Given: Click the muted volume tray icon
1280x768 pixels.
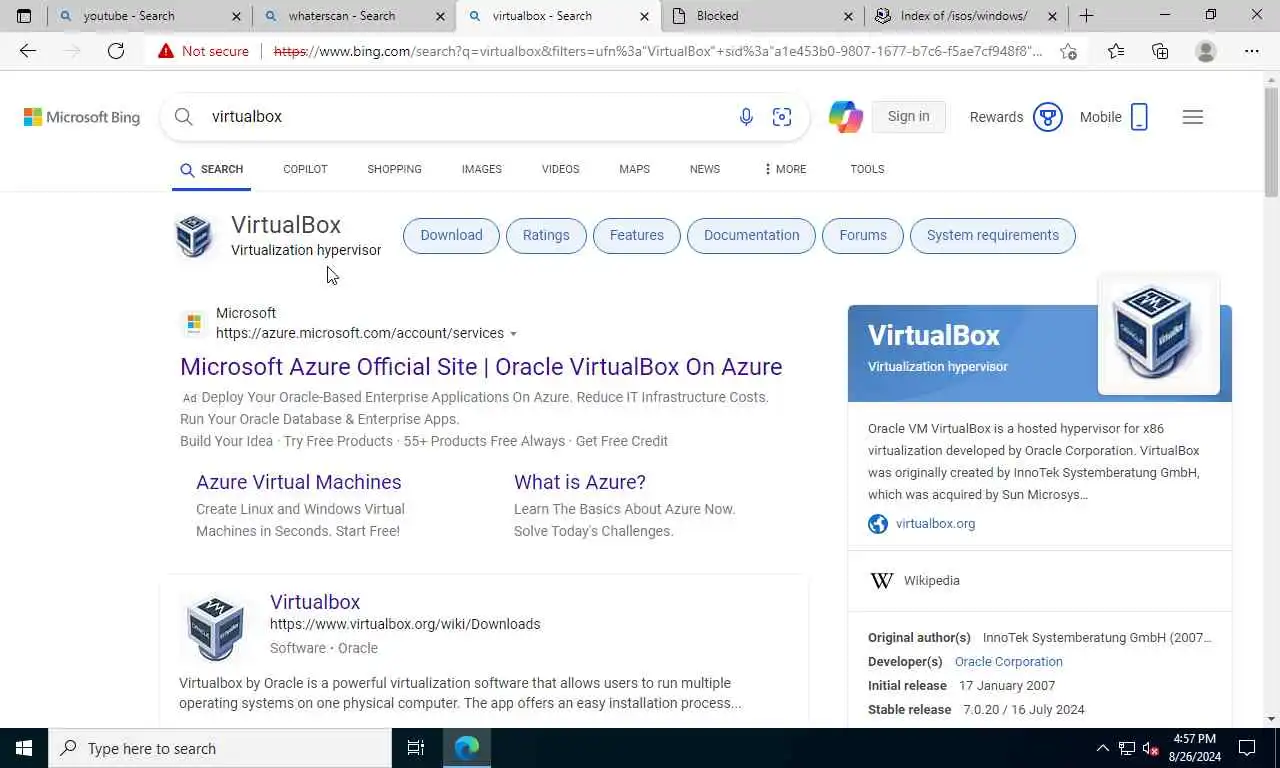Looking at the screenshot, I should (1150, 748).
